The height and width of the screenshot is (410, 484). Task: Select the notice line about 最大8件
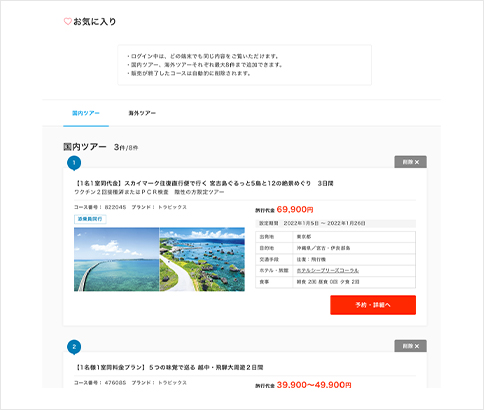pos(205,65)
